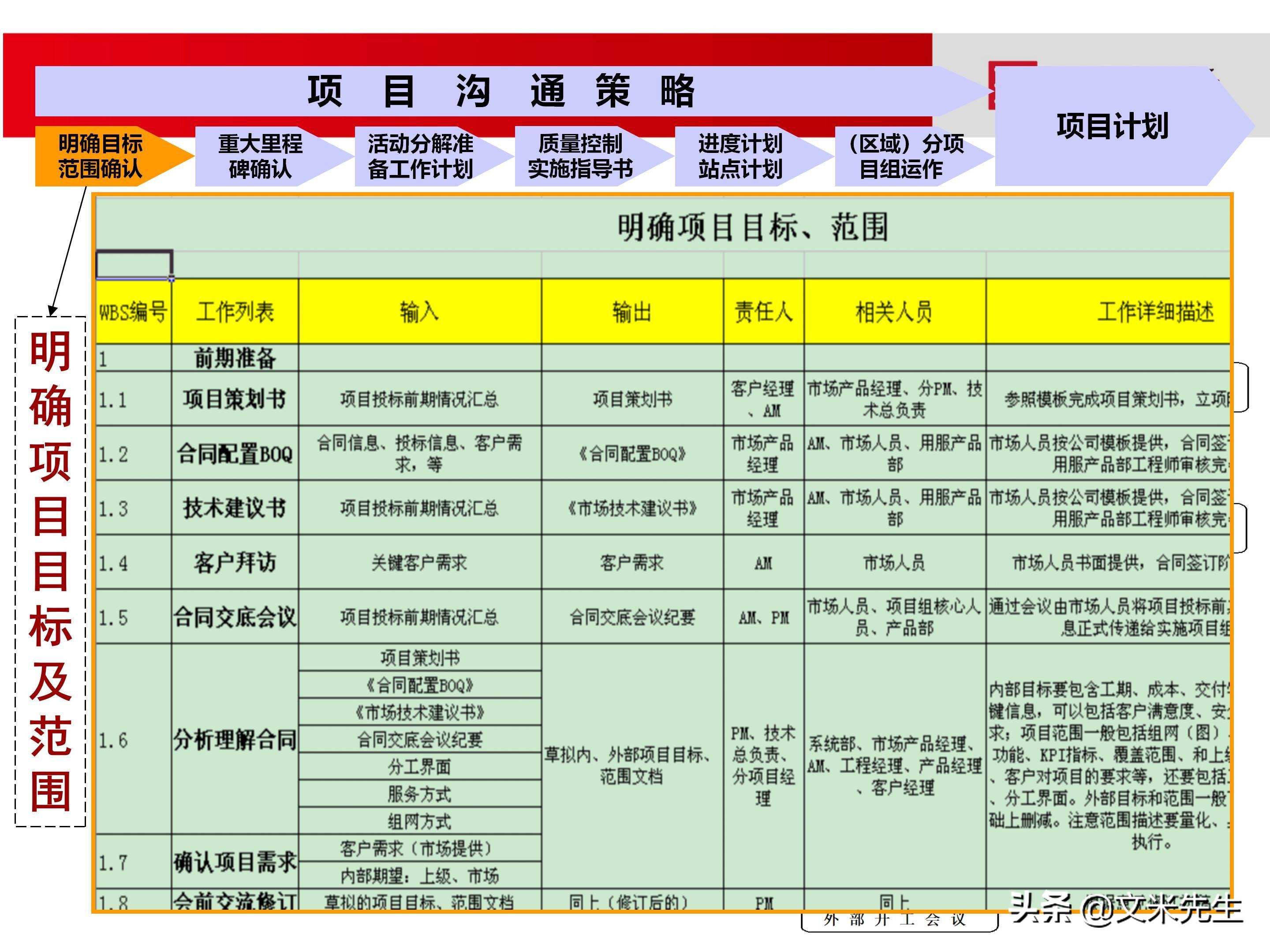The width and height of the screenshot is (1270, 952).
Task: Click the WBS number 1.5 cell
Action: coord(134,616)
